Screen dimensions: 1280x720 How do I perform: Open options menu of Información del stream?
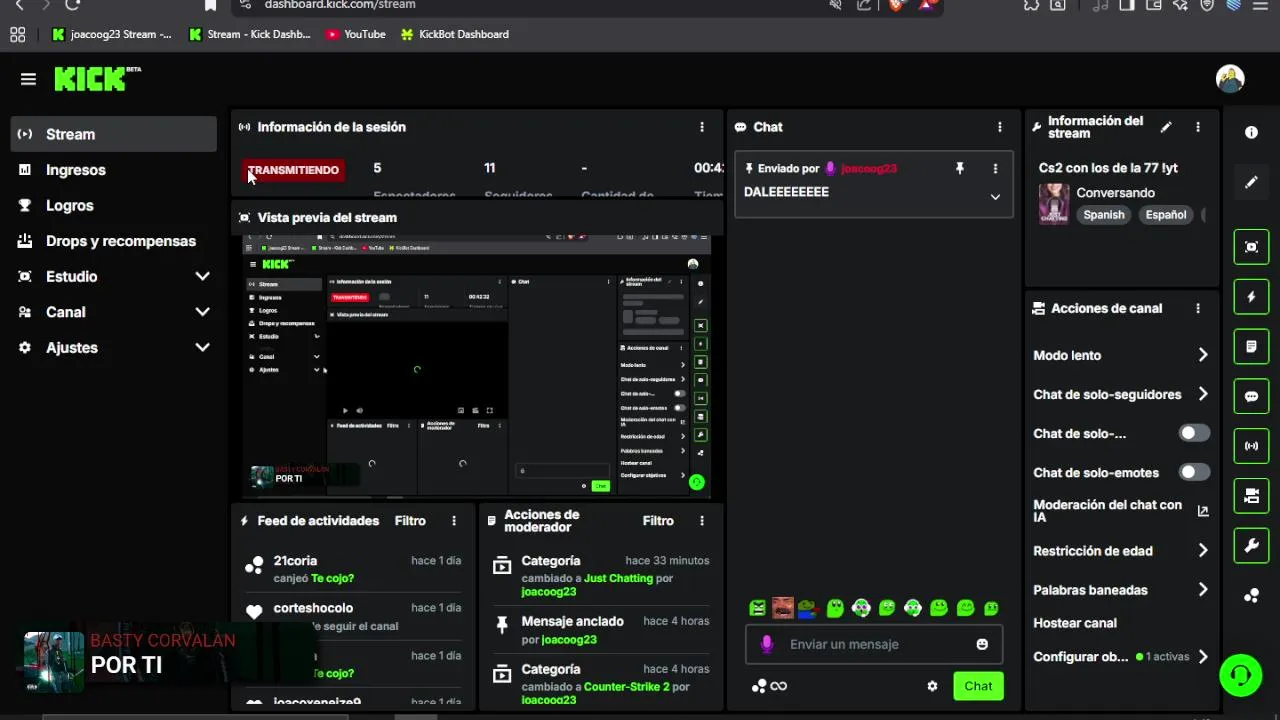(x=1198, y=127)
